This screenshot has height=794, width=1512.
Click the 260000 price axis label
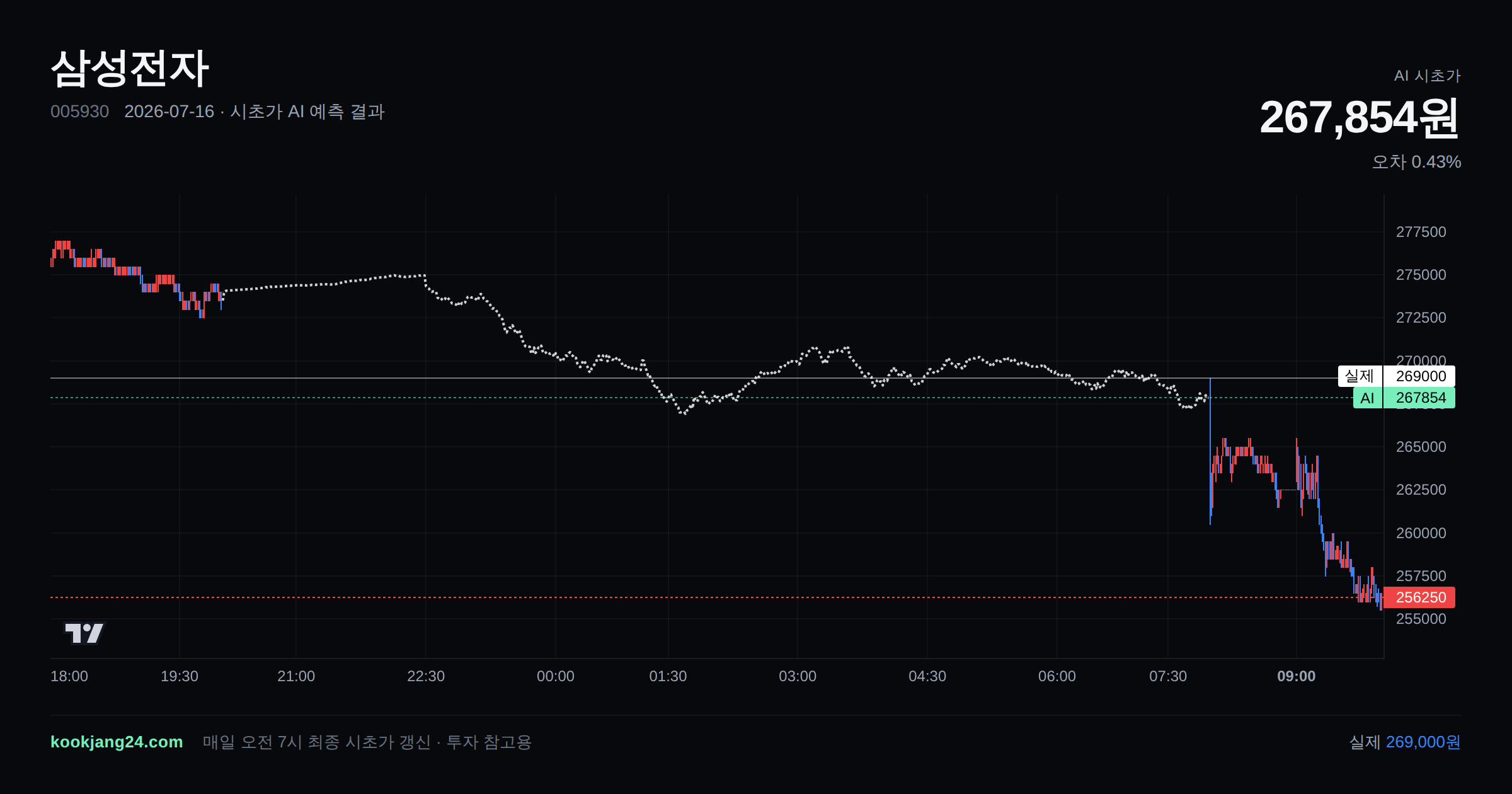[x=1421, y=533]
